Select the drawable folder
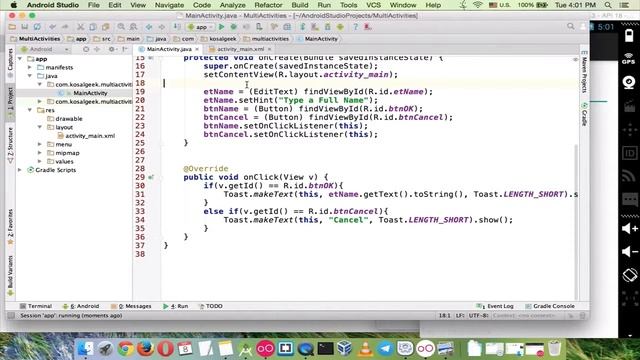This screenshot has width=640, height=360. click(69, 119)
